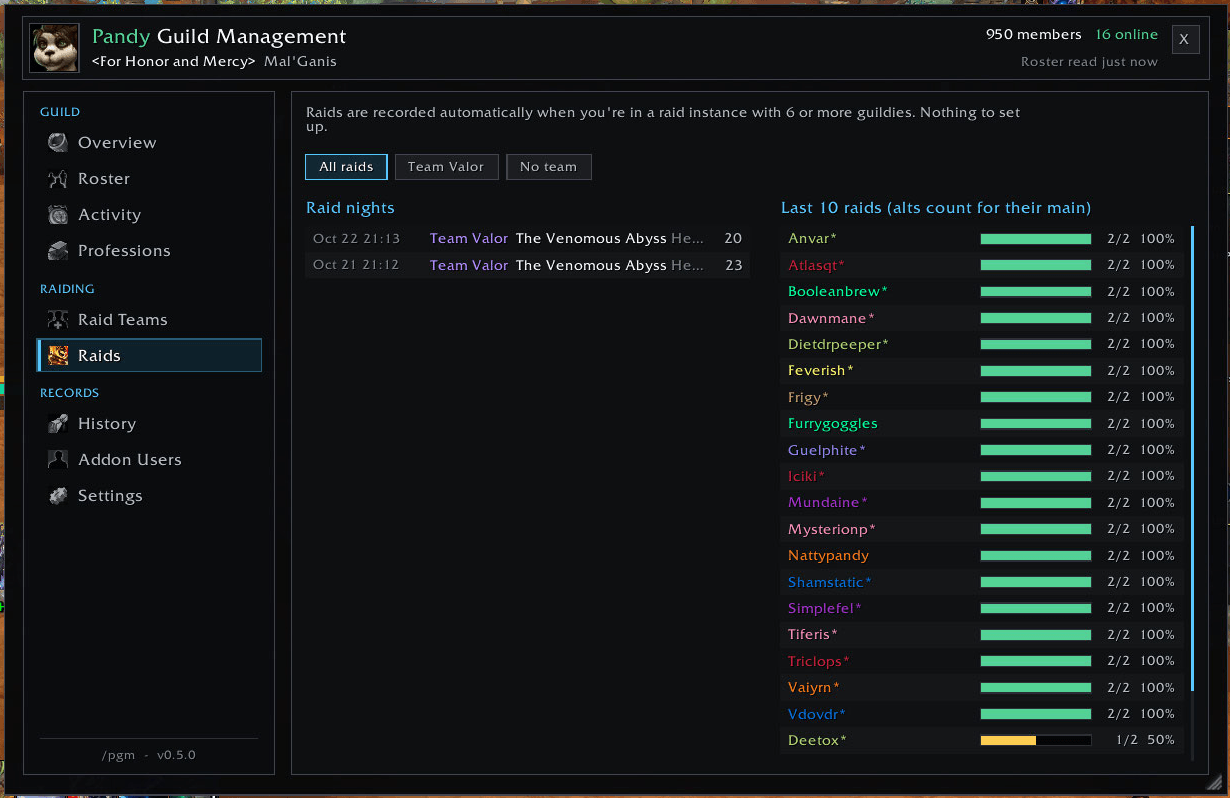Select Shamstatic in attendance list
1230x798 pixels.
pos(982,582)
